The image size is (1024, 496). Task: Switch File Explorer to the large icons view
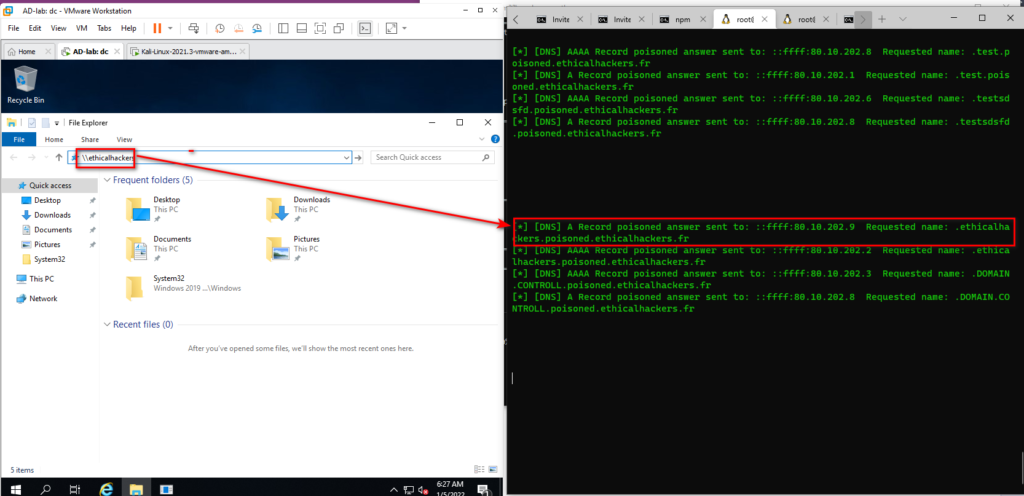point(492,469)
